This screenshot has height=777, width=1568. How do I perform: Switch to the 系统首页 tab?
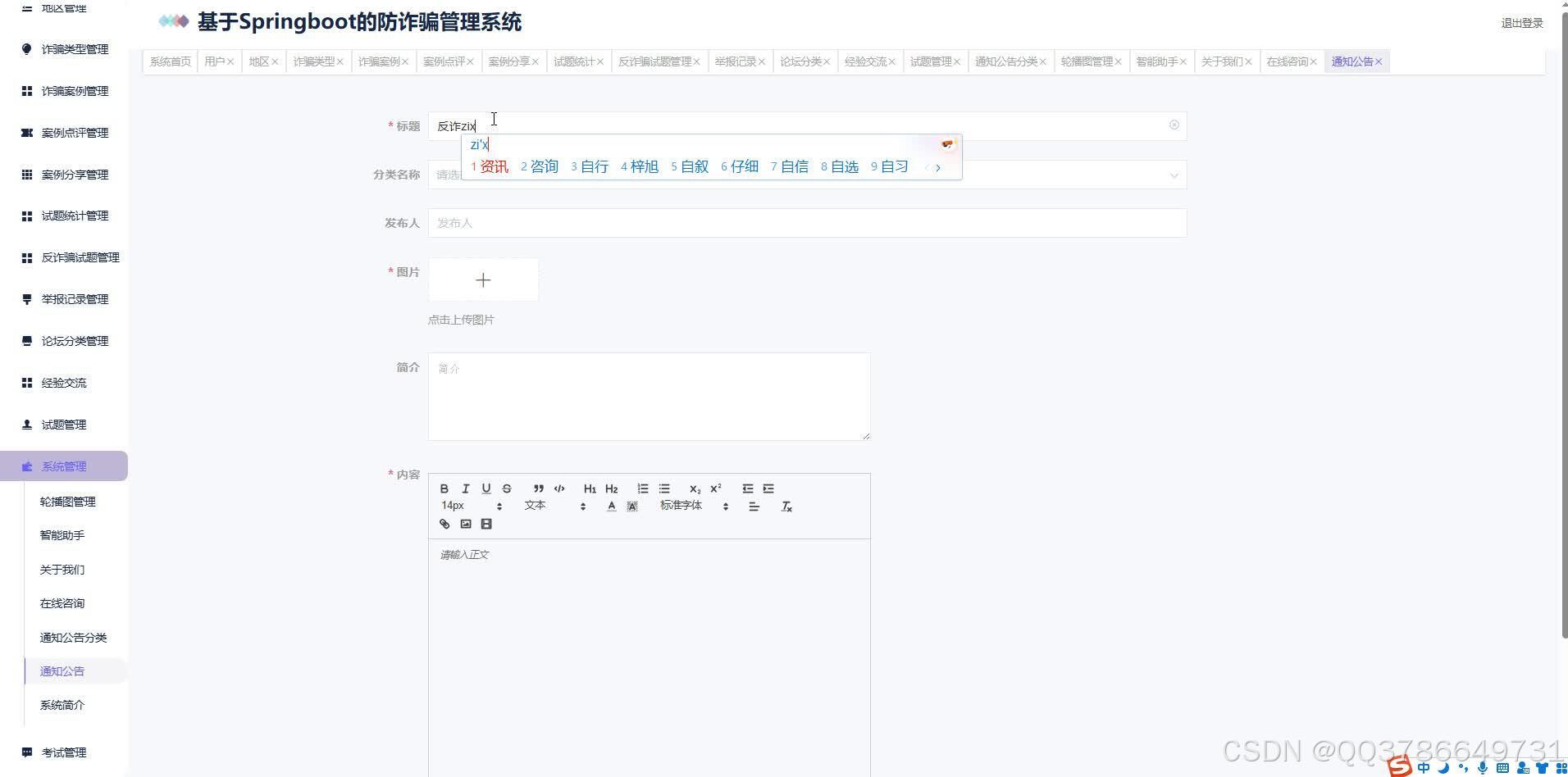(x=171, y=61)
